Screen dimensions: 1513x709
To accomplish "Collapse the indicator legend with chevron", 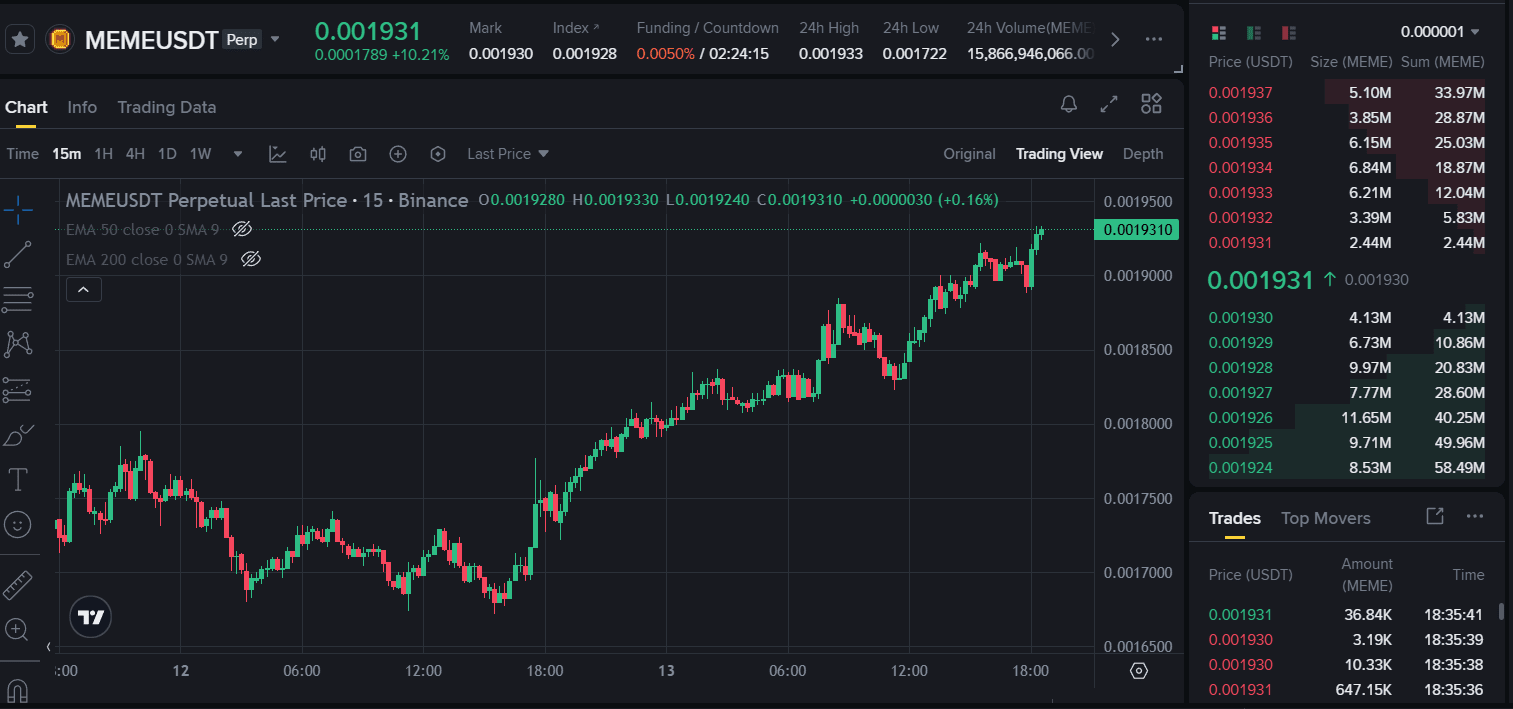I will coord(83,290).
